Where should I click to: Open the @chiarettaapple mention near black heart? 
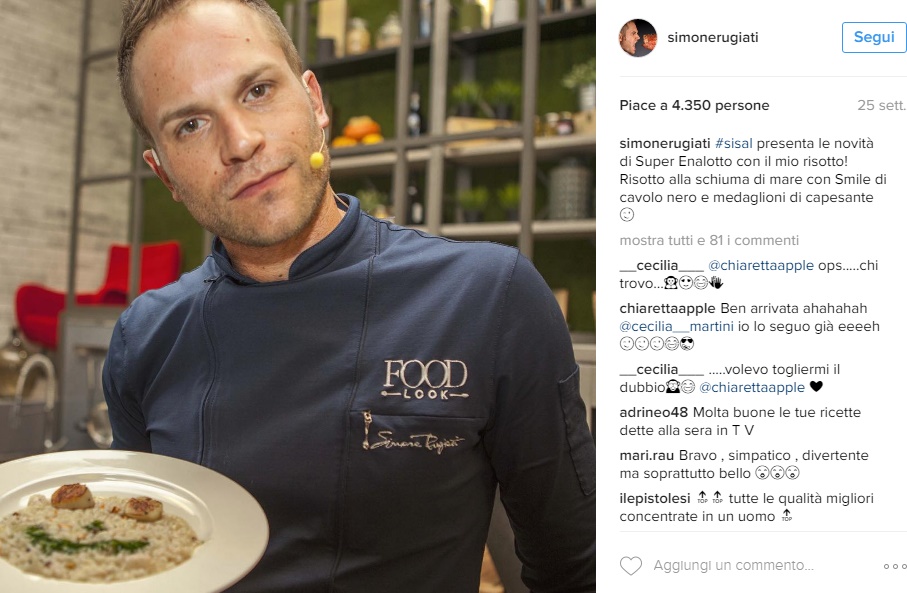(x=752, y=388)
